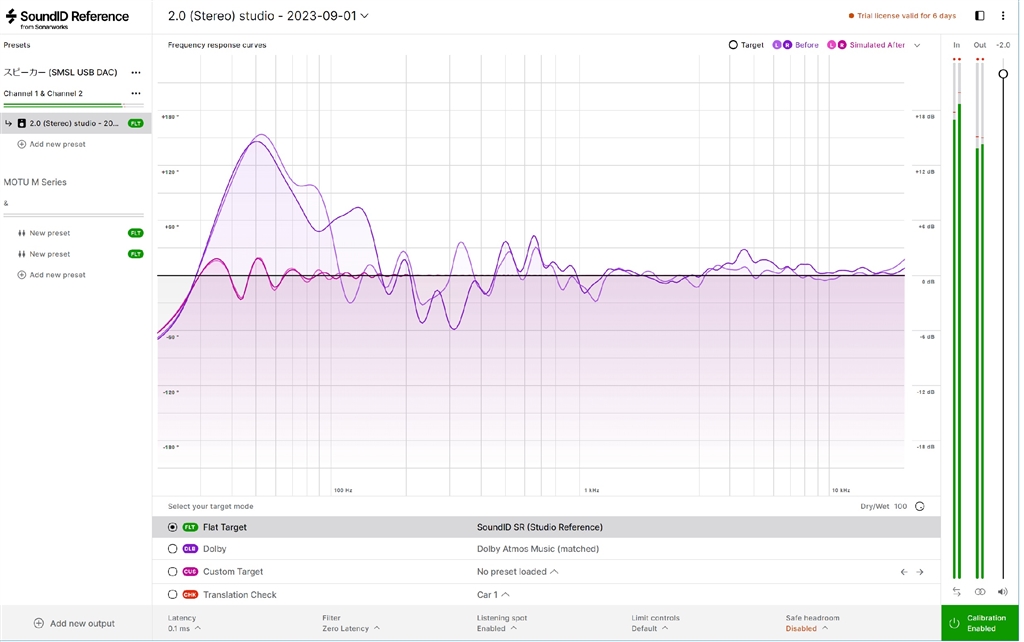Click the speaker mute icon below the volume slider
The image size is (1024, 642).
(x=1002, y=592)
